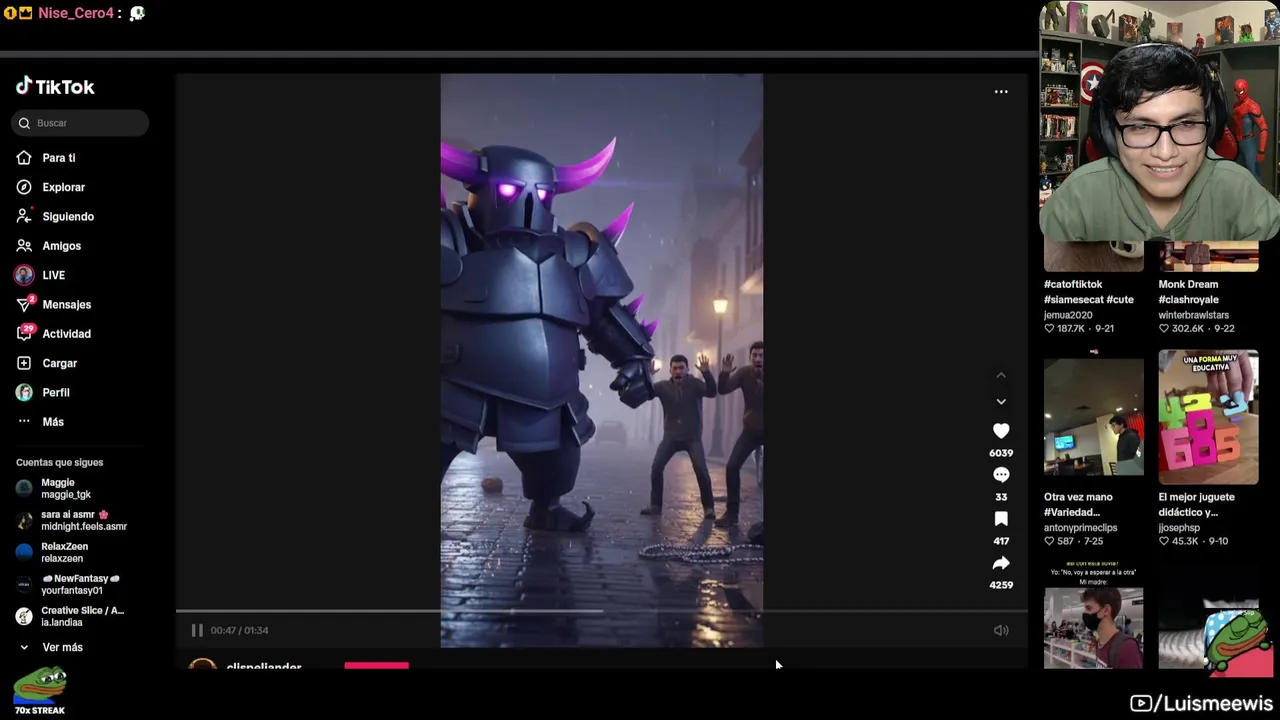Focus the Buscar search field
This screenshot has width=1280, height=720.
(x=80, y=123)
